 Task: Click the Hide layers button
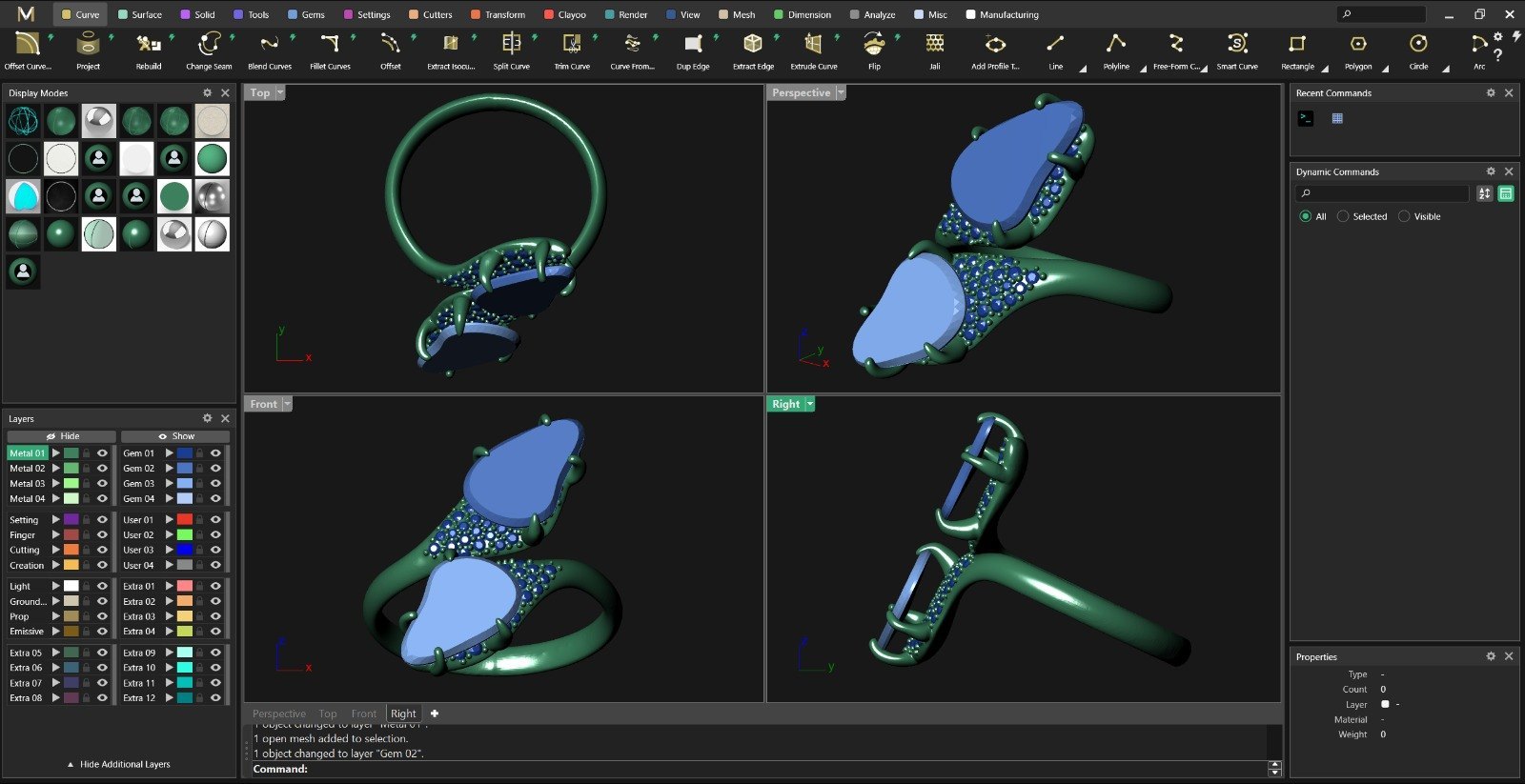63,436
